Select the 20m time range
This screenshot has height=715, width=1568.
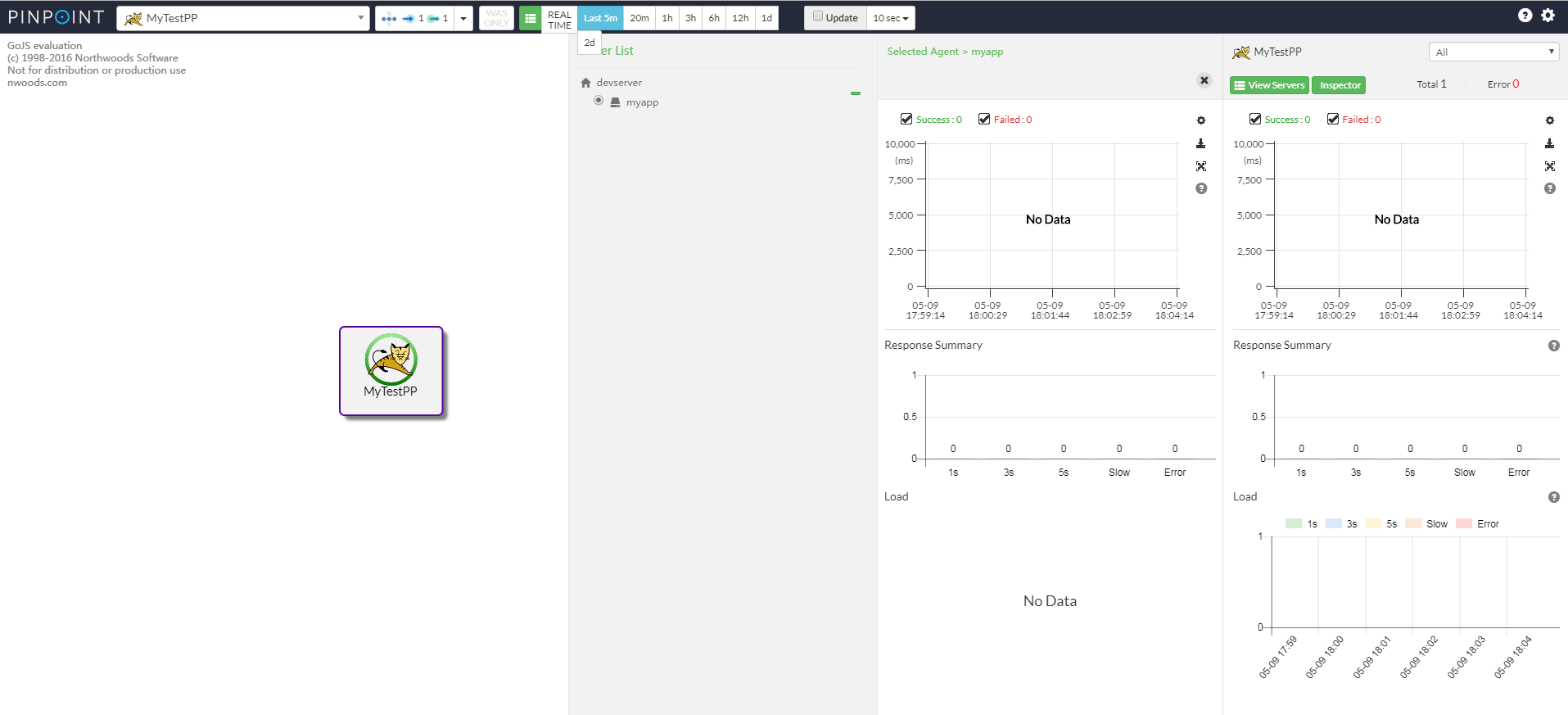click(x=639, y=18)
